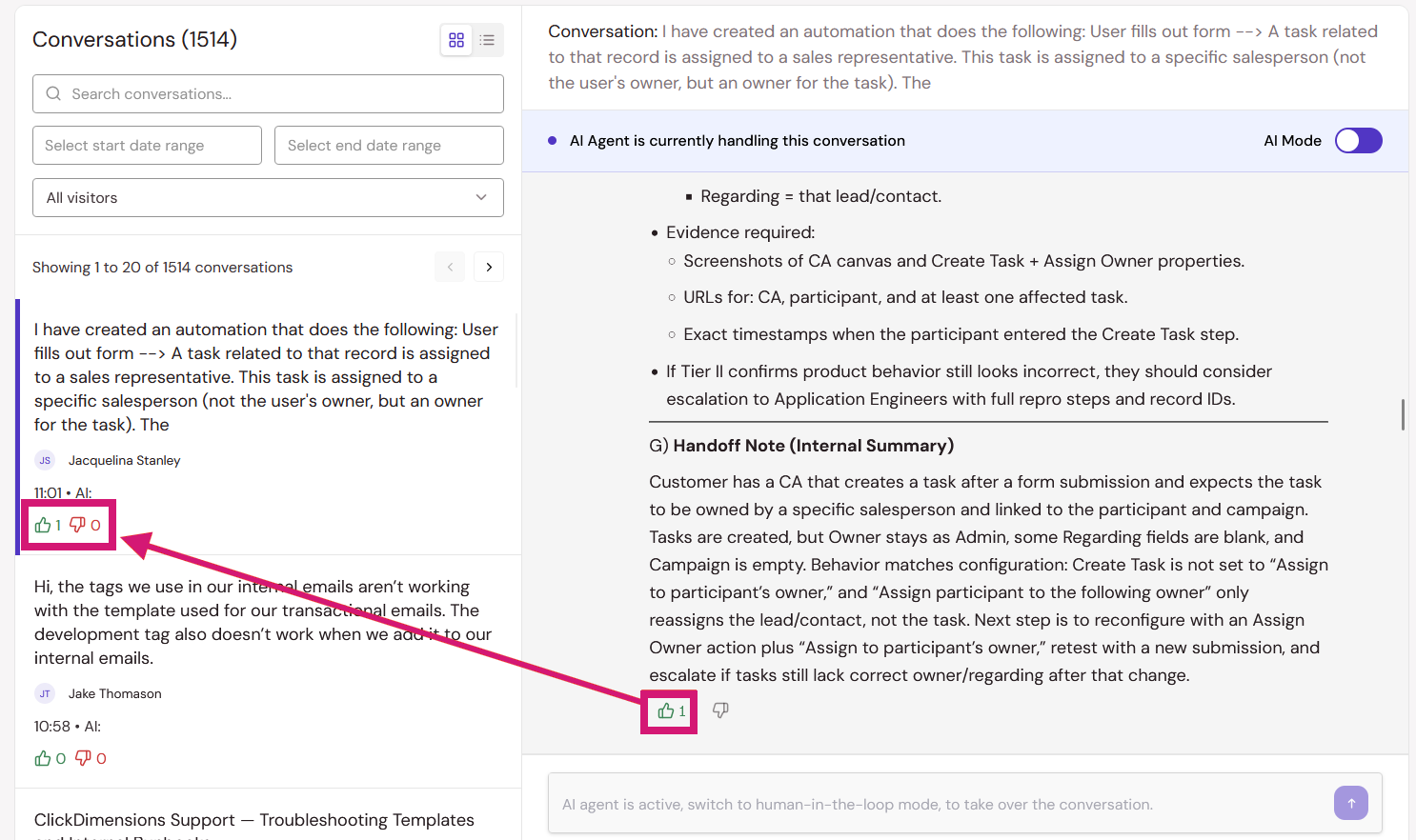
Task: Toggle the AI Mode switch
Action: click(x=1358, y=141)
